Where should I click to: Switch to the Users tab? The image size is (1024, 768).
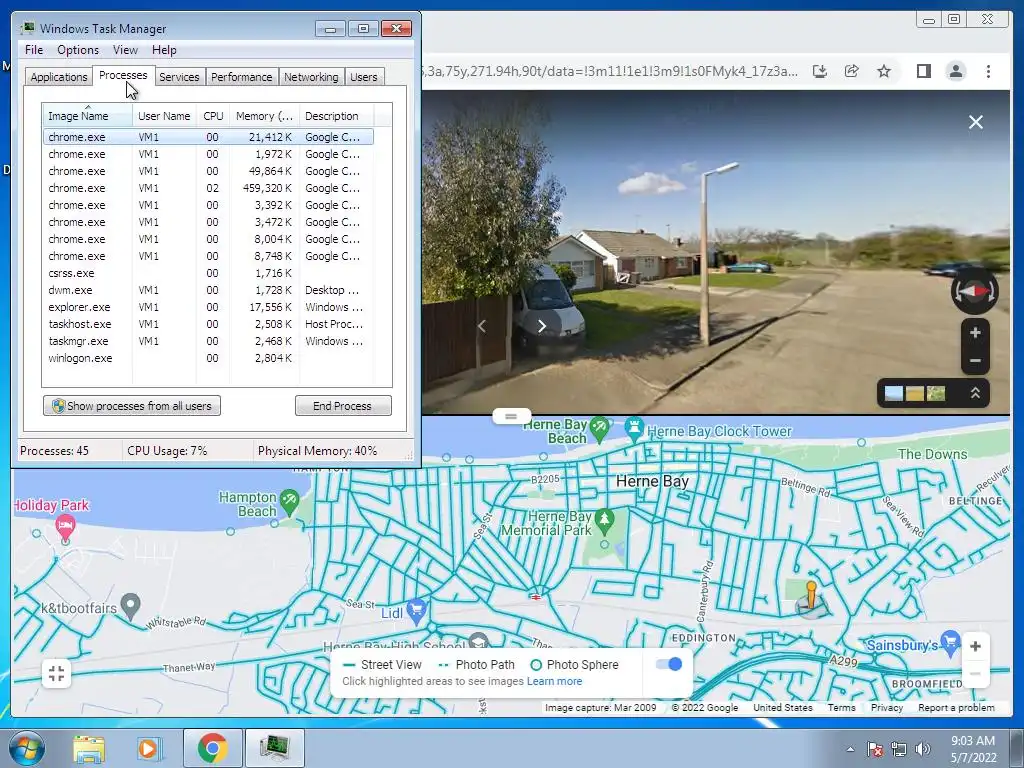pyautogui.click(x=364, y=77)
